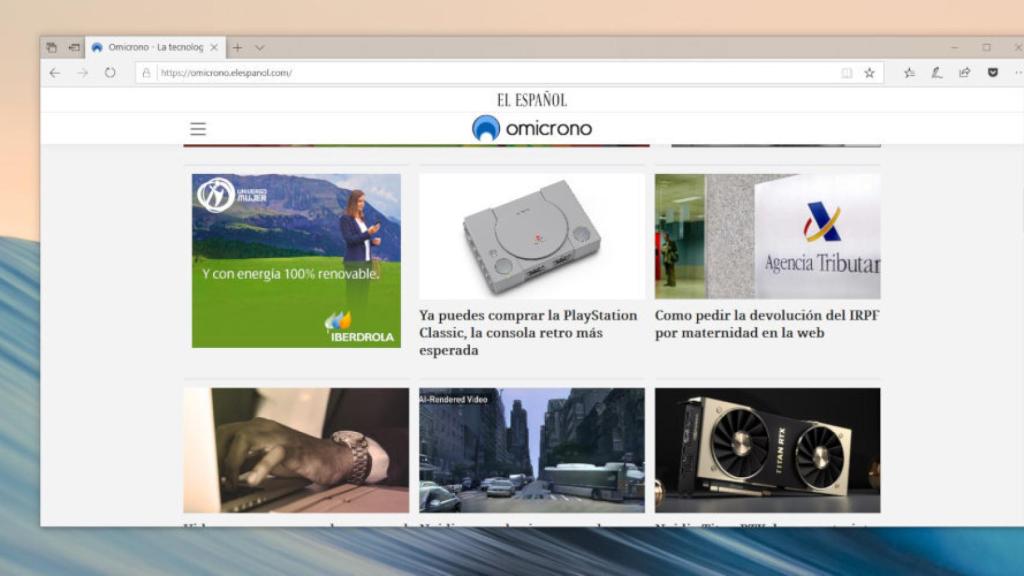1024x576 pixels.
Task: Click the El Español masthead
Action: click(530, 99)
